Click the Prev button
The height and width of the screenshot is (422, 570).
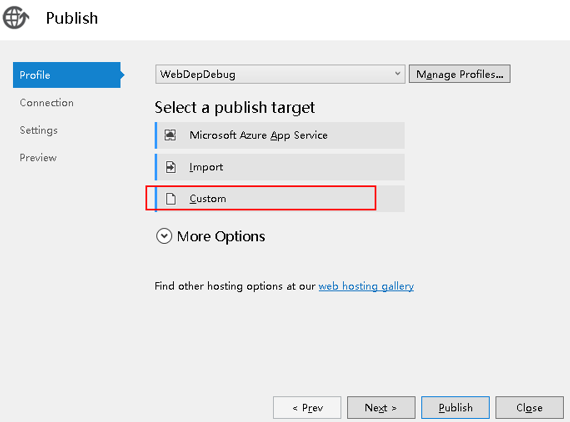pos(307,407)
